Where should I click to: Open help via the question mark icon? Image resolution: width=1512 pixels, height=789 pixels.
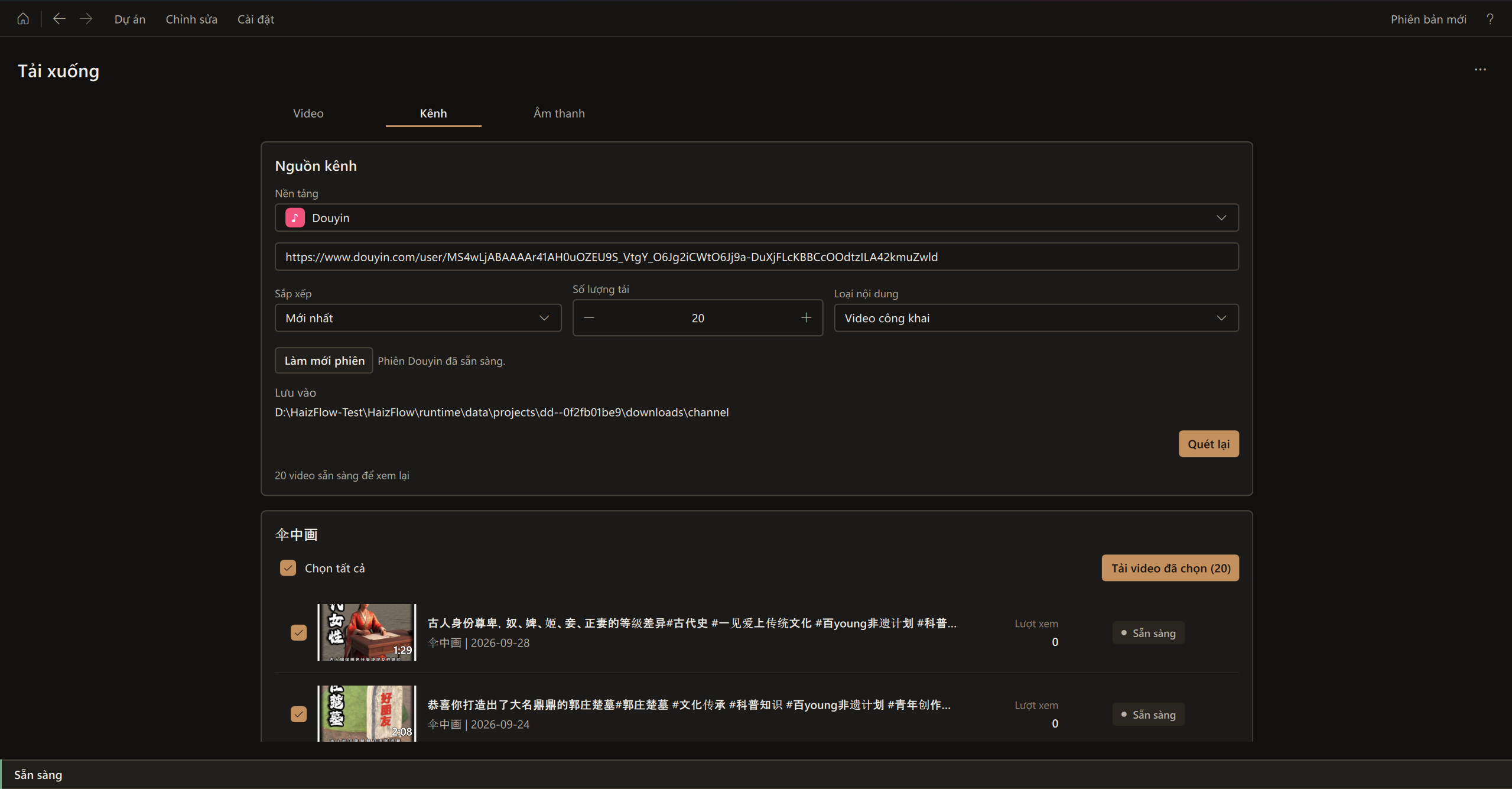pyautogui.click(x=1490, y=19)
